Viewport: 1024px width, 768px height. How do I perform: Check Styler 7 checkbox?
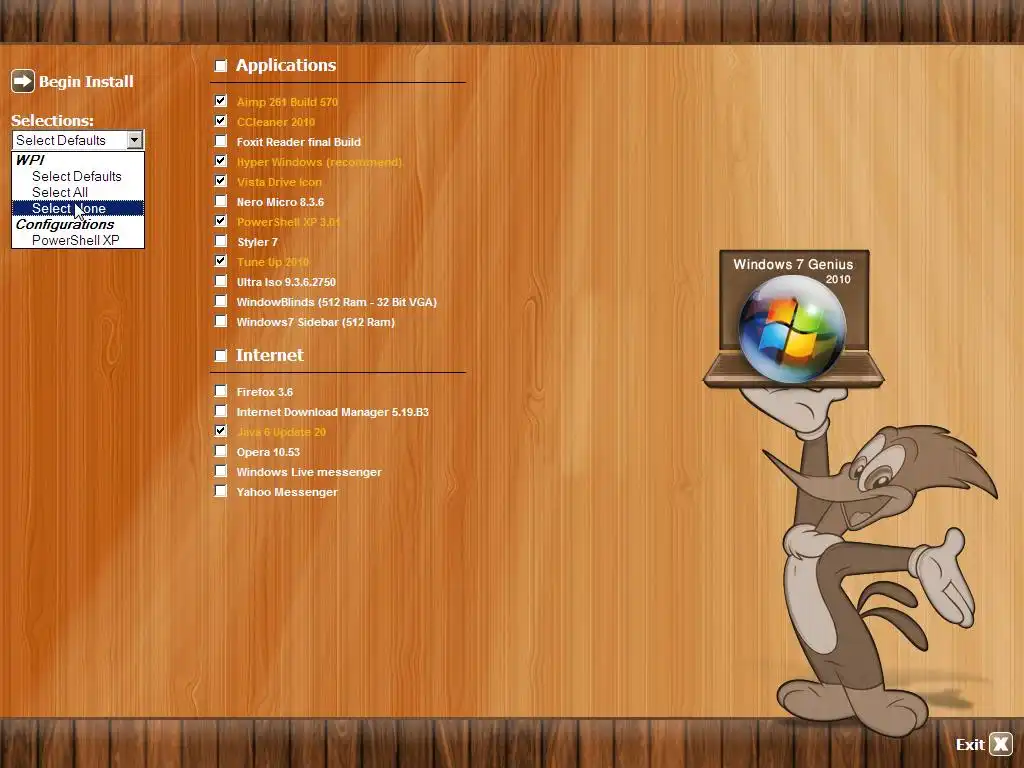[221, 241]
